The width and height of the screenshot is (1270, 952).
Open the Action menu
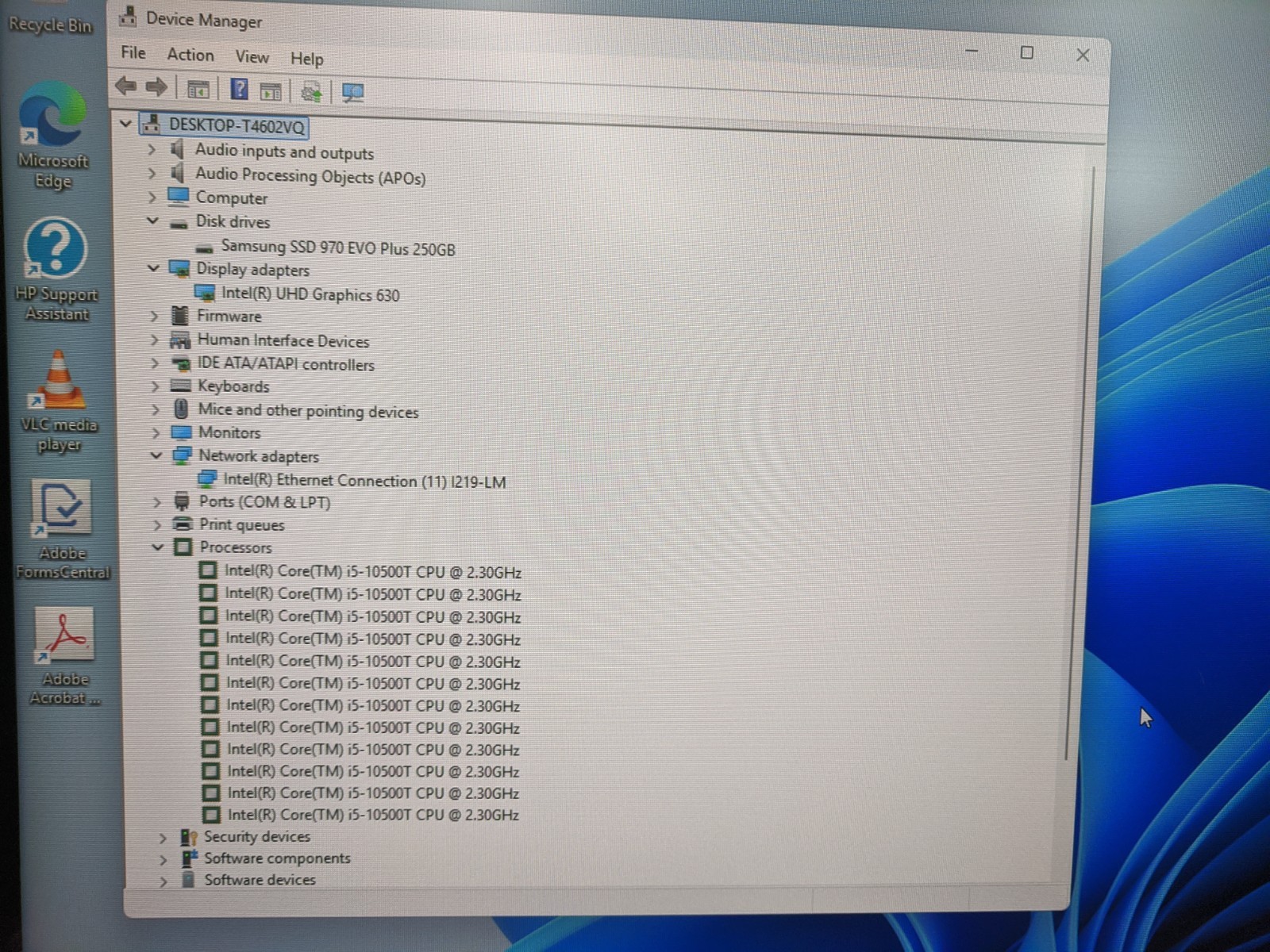(190, 55)
